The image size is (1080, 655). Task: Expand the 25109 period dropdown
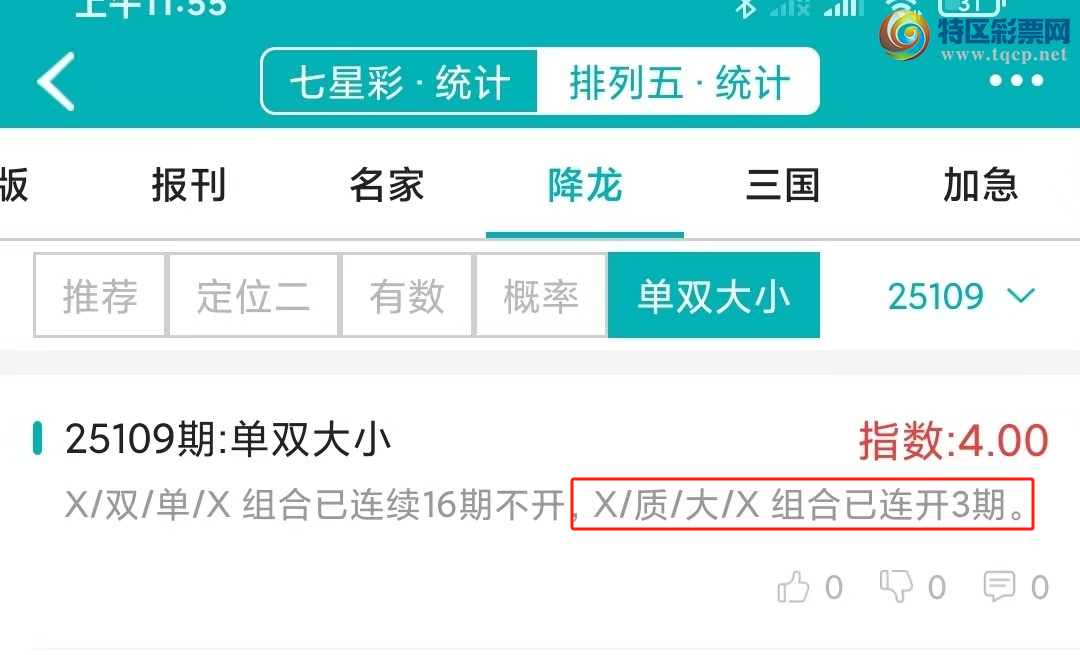pos(961,296)
